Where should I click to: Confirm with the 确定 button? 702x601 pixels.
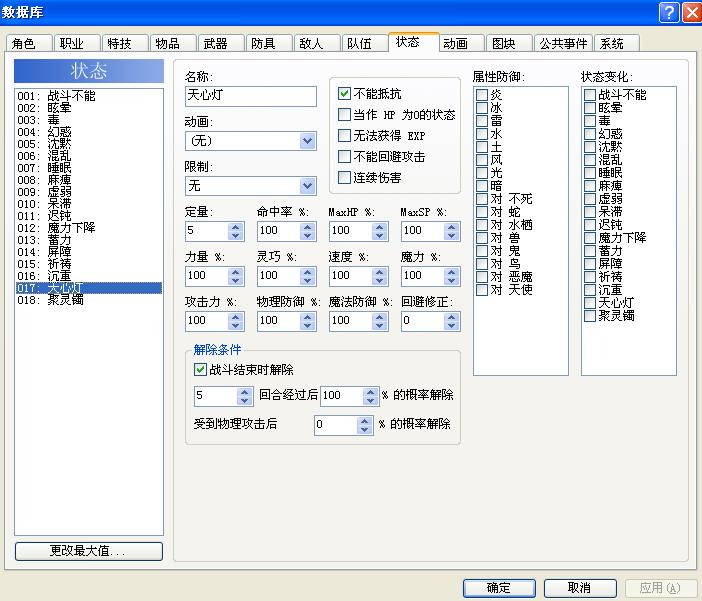coord(499,588)
